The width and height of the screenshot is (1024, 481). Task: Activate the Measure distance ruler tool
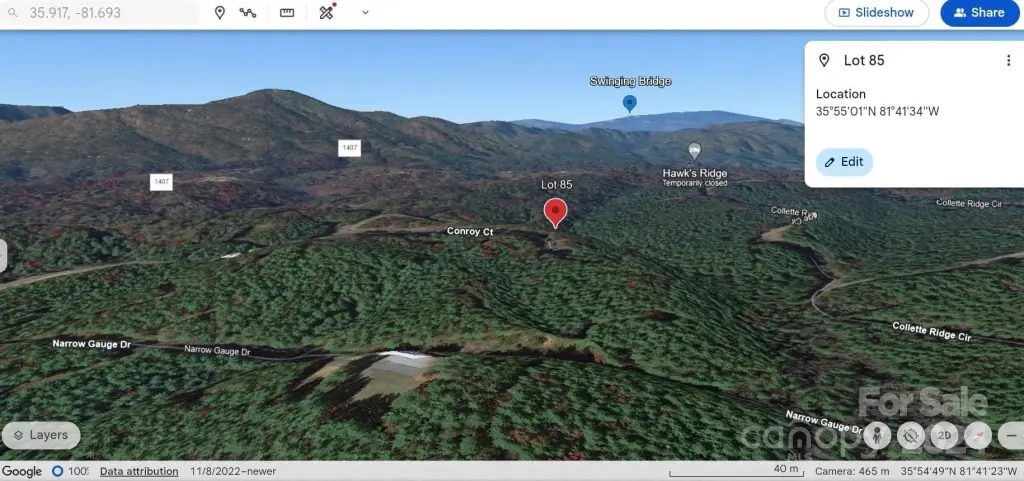click(x=287, y=13)
